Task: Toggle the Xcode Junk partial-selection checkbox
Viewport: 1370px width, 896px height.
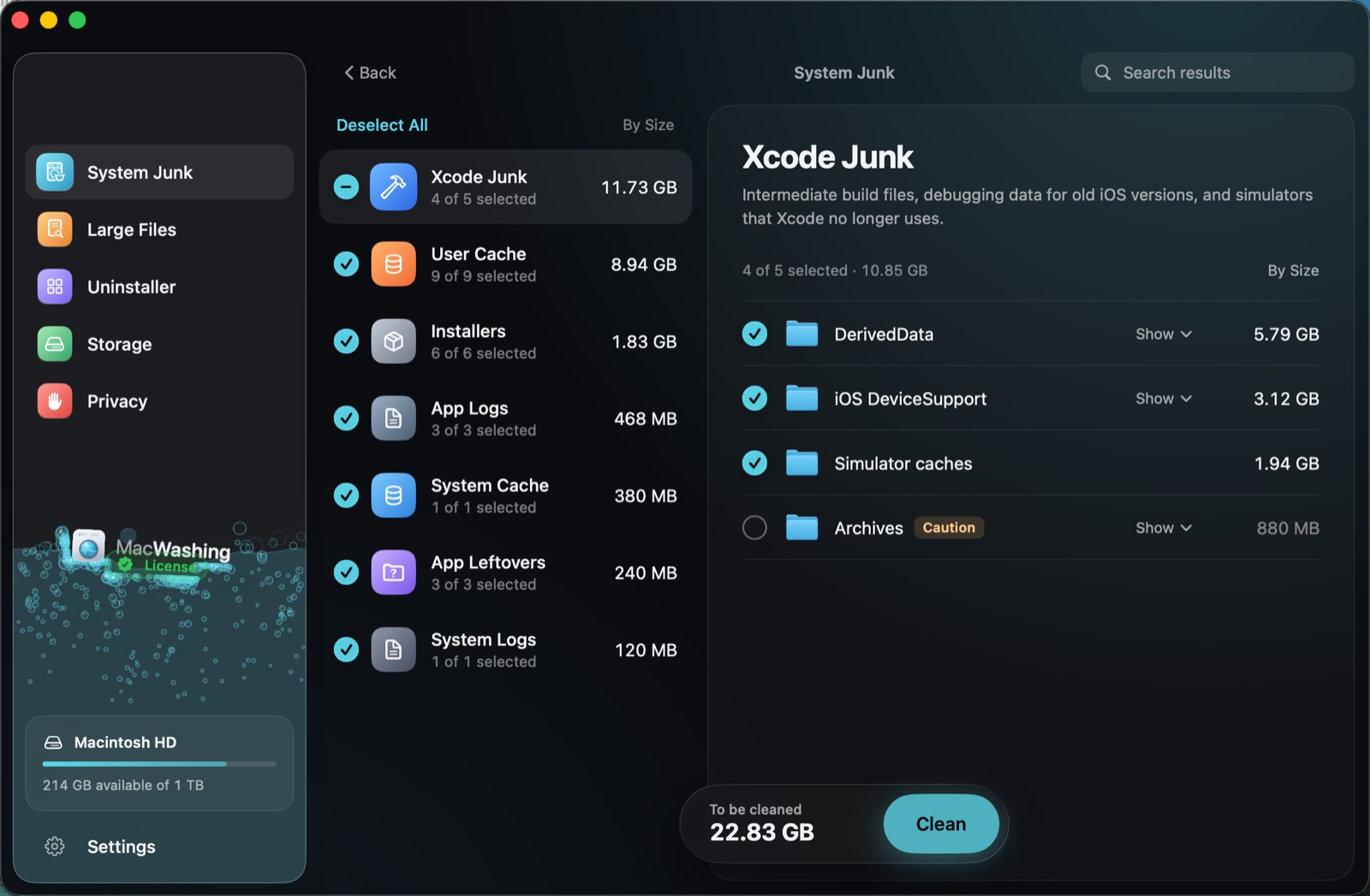Action: 346,187
